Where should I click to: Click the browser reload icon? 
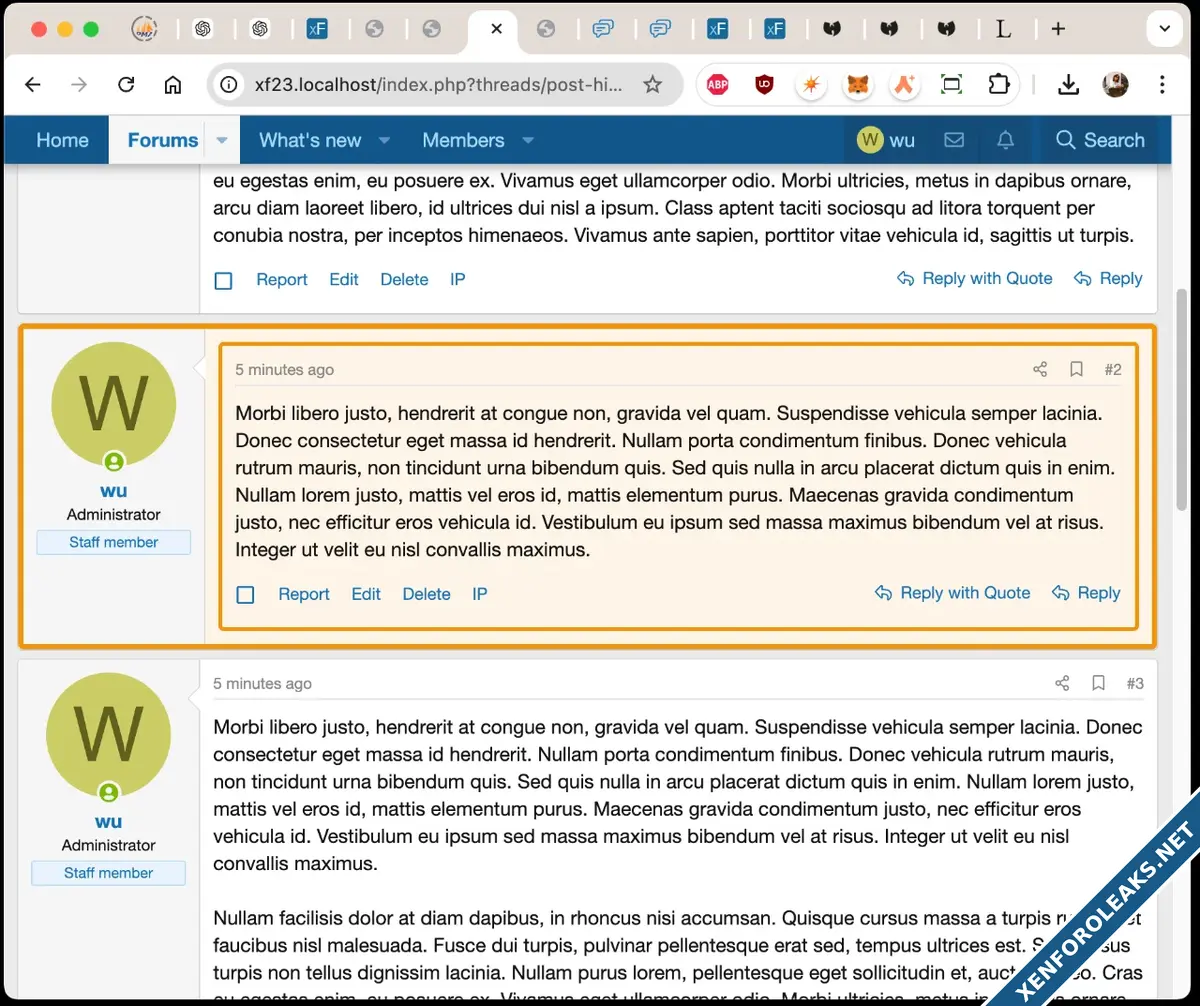coord(126,85)
